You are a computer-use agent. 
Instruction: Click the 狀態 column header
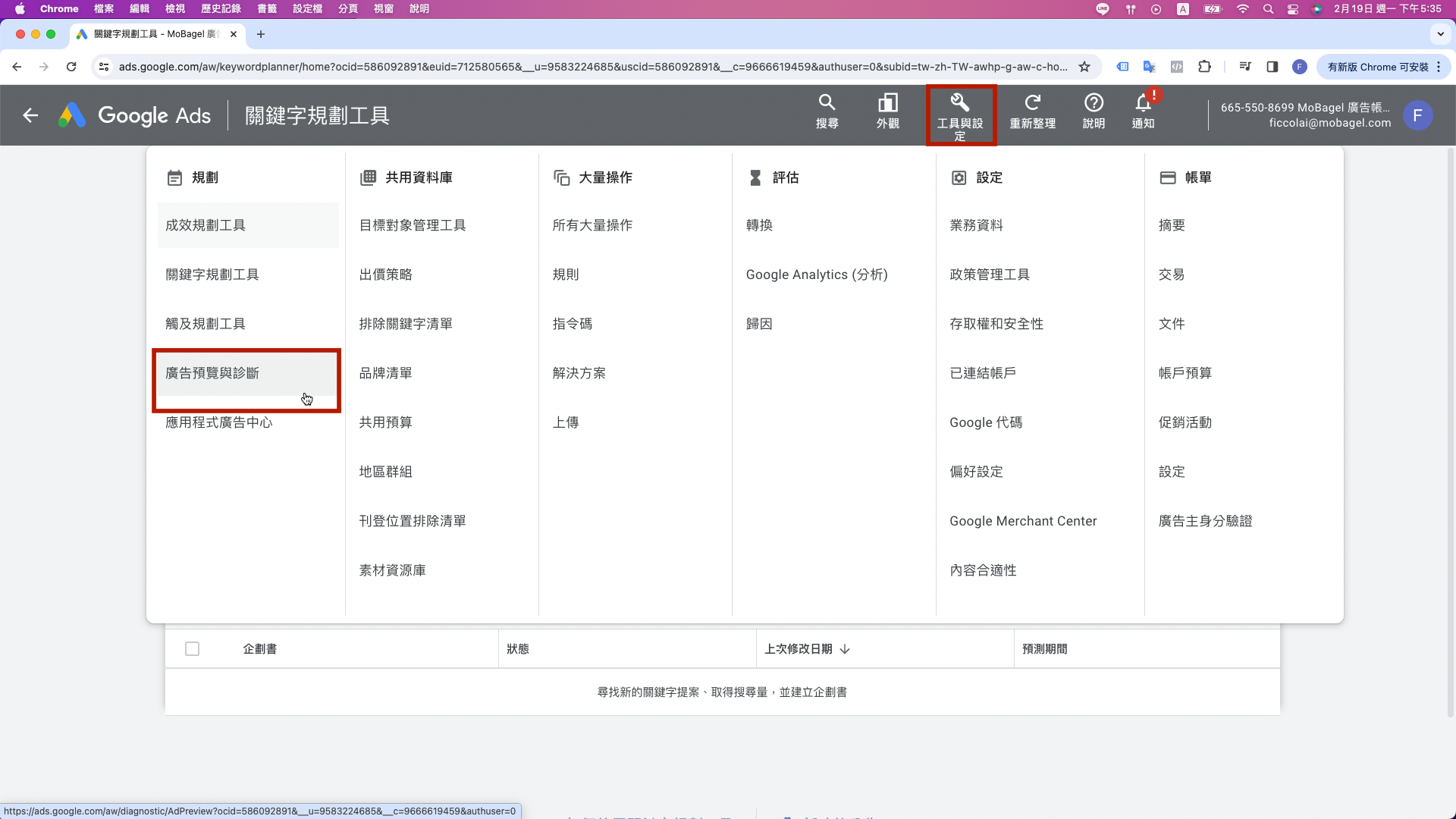(x=518, y=649)
